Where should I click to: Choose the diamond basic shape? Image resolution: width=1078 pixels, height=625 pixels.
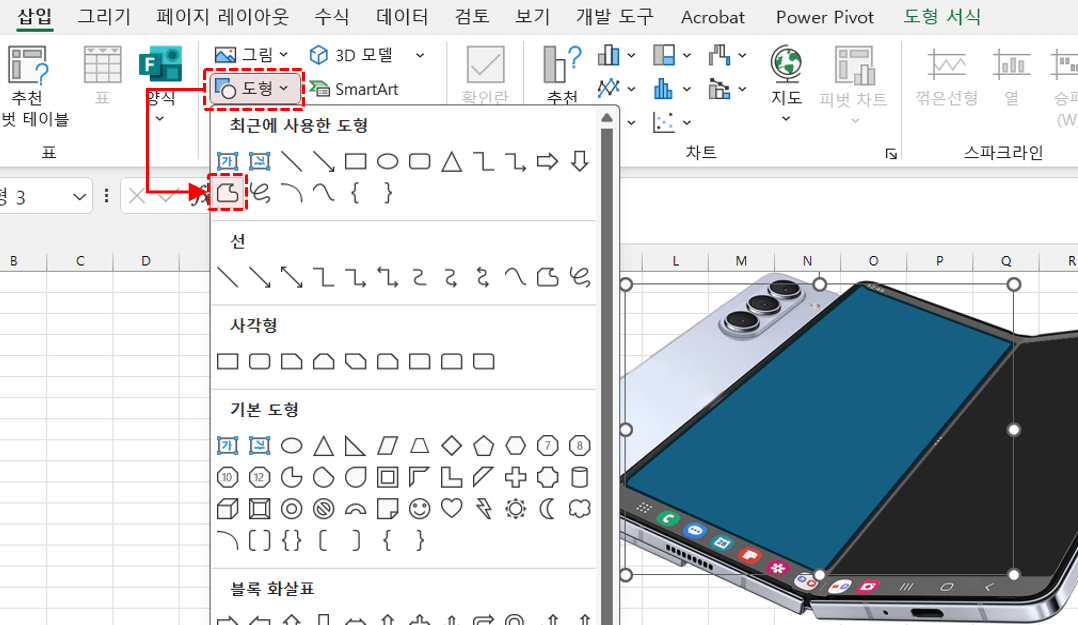click(x=452, y=446)
